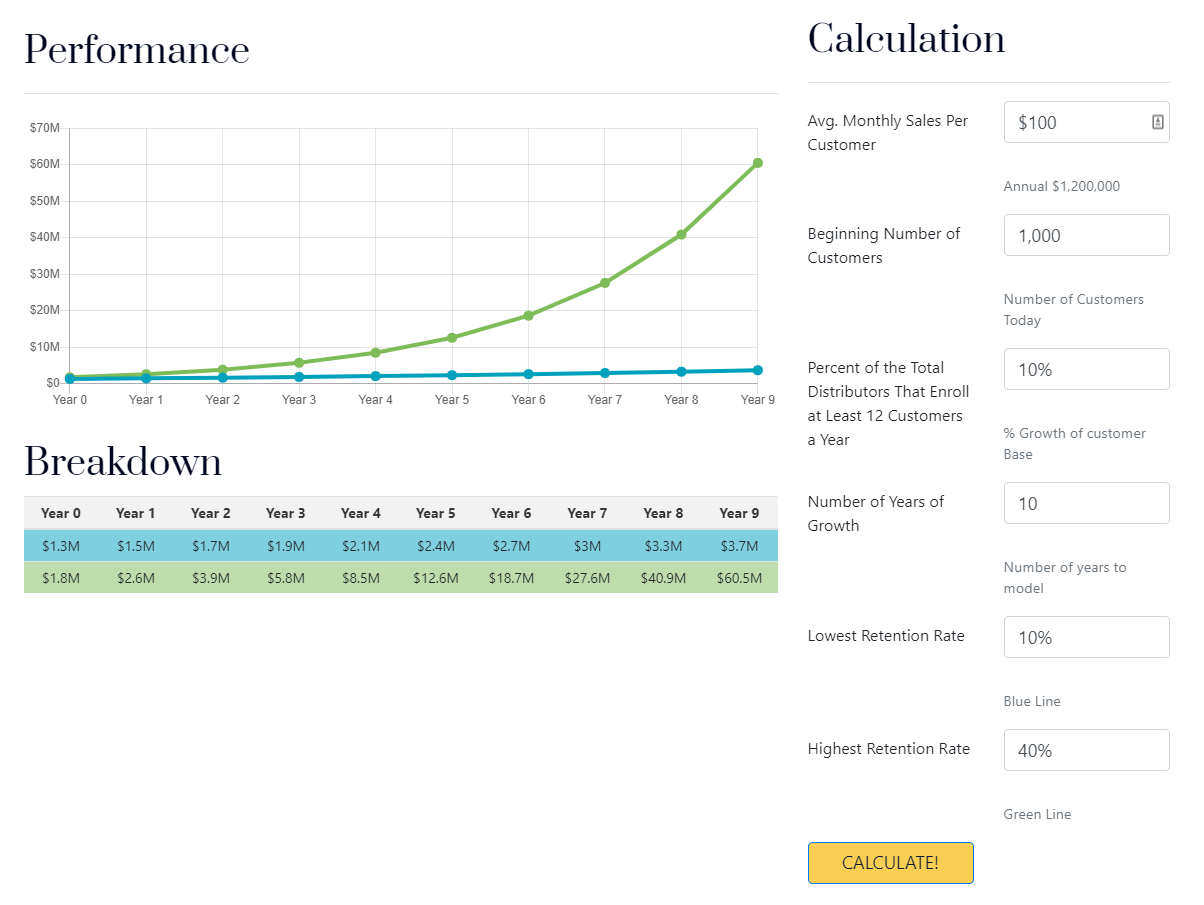Edit the Highest Retention Rate input
This screenshot has width=1204, height=905.
click(x=1086, y=751)
